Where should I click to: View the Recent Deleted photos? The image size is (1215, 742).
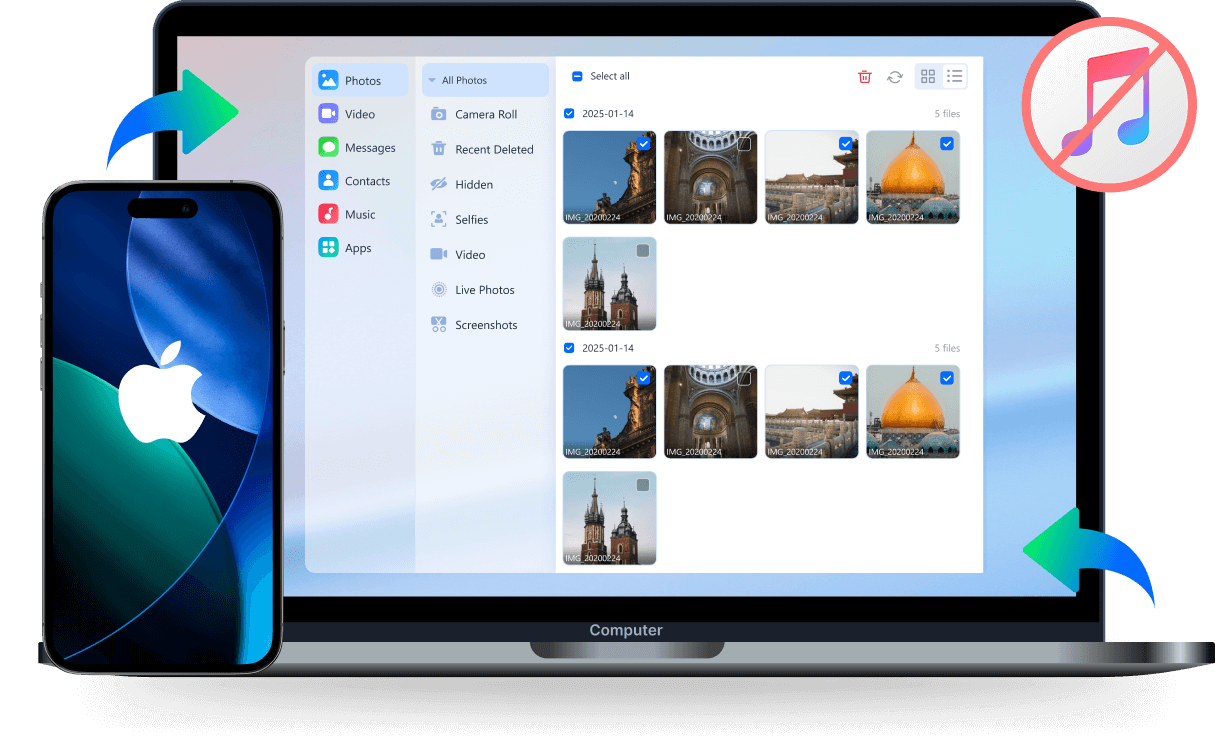coord(484,149)
